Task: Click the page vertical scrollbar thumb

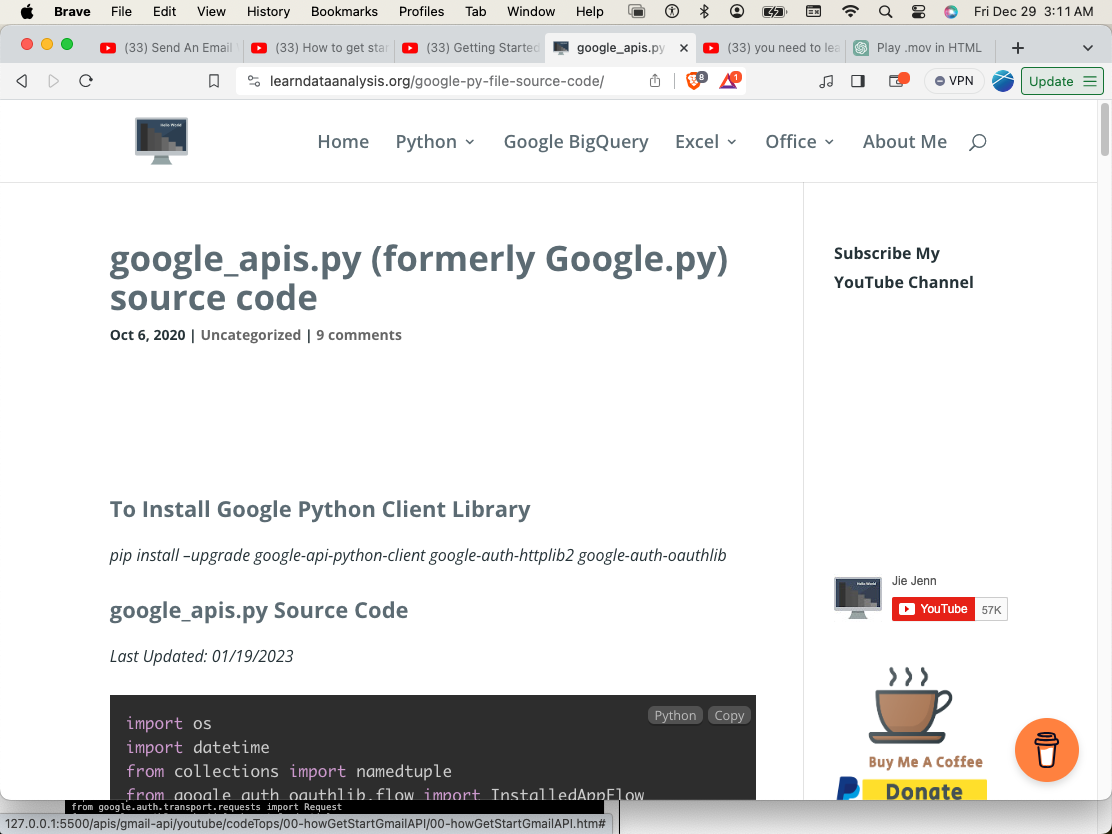Action: [x=1104, y=129]
